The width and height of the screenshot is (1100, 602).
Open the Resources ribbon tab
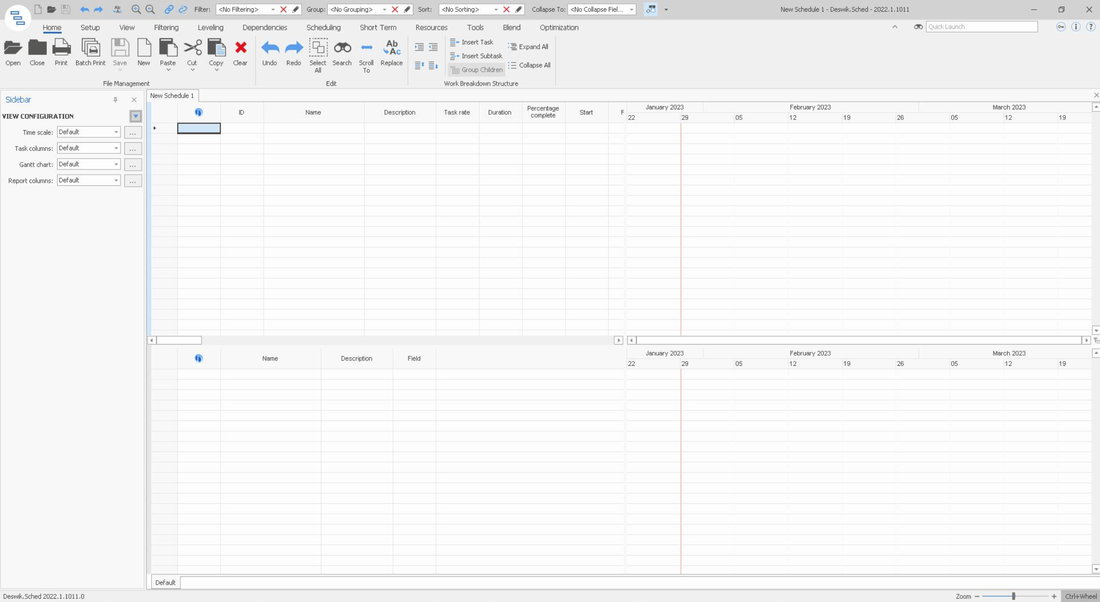(431, 27)
